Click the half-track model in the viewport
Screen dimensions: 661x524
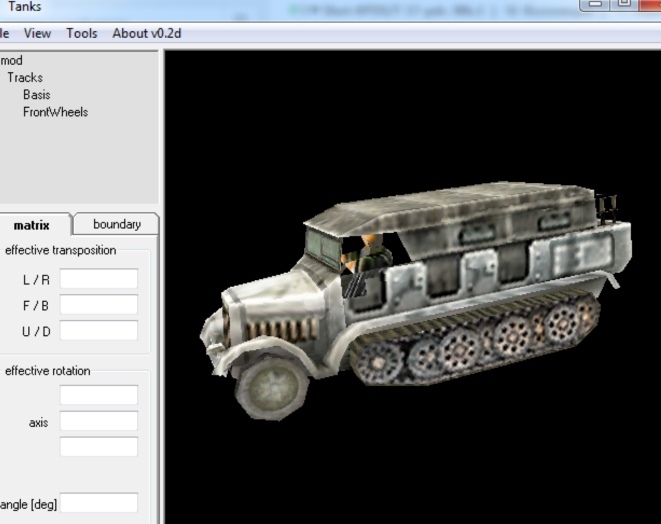pyautogui.click(x=415, y=301)
